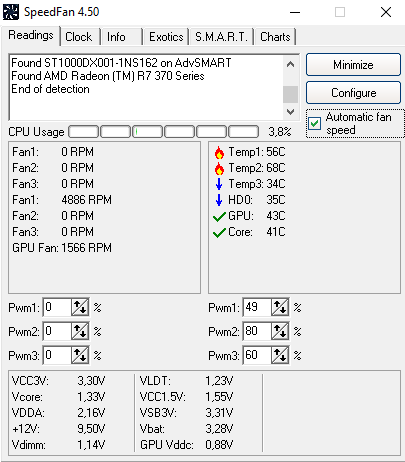Click the right Pwm2 field showing 80
The image size is (405, 462).
(x=257, y=331)
